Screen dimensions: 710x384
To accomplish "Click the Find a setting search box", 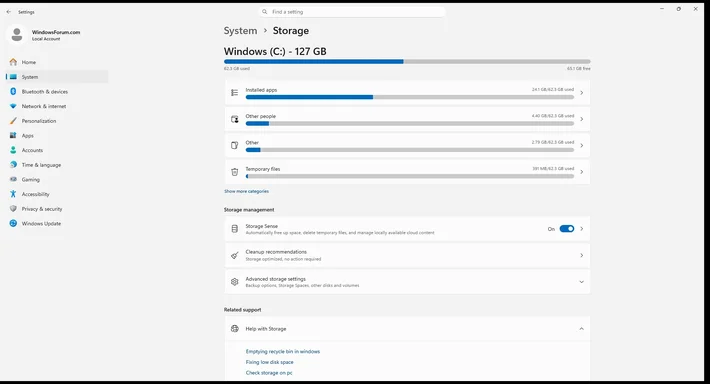I will tap(352, 12).
